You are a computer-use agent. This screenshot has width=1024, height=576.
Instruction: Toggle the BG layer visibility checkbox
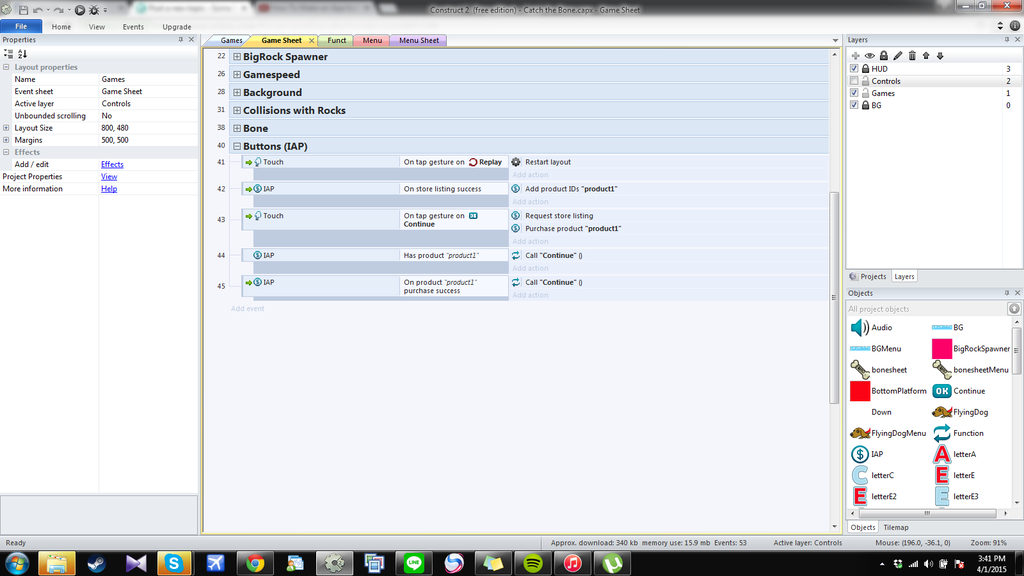(853, 105)
